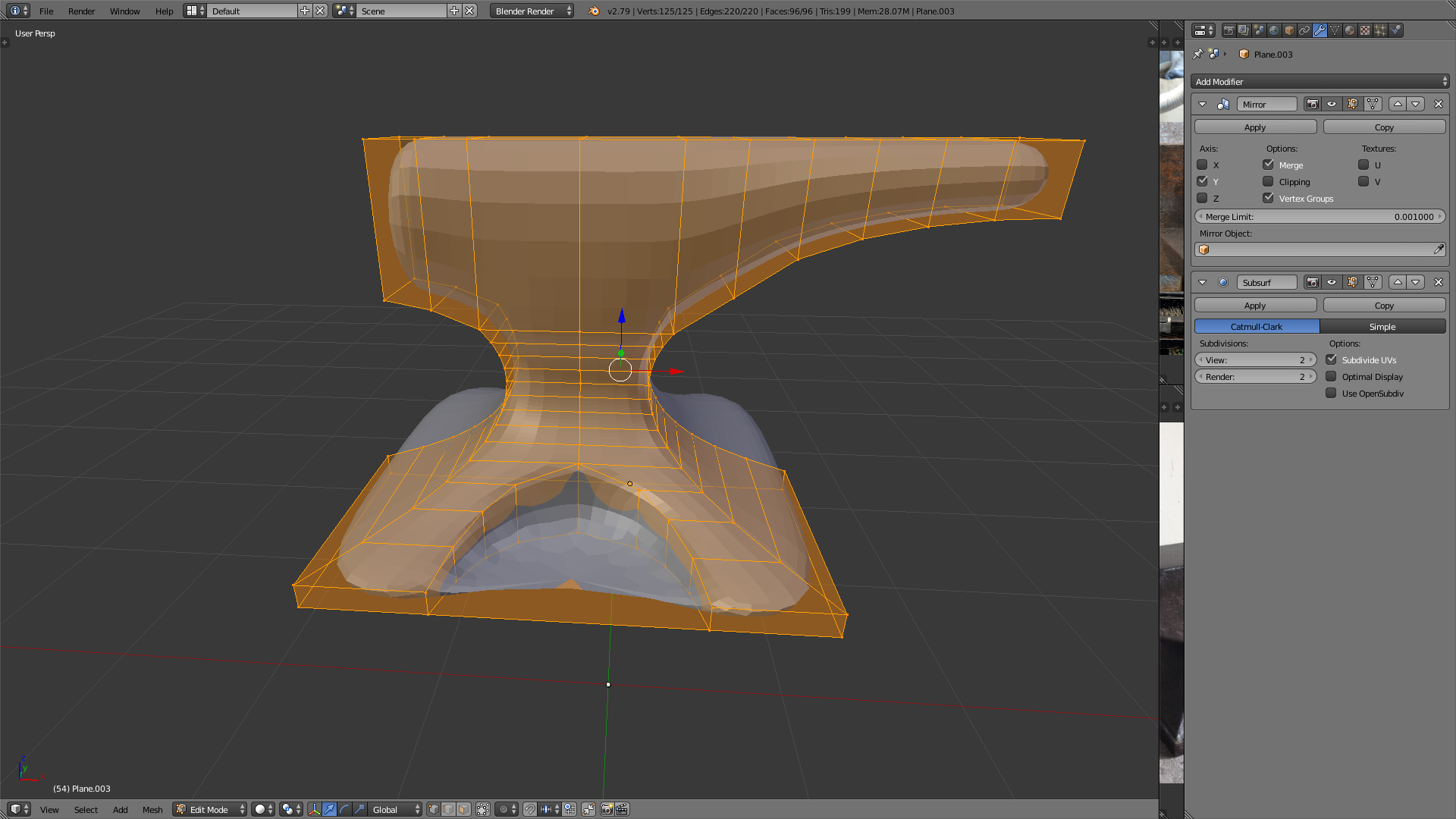
Task: Toggle the Clipping checkbox in Mirror modifier
Action: coord(1269,181)
